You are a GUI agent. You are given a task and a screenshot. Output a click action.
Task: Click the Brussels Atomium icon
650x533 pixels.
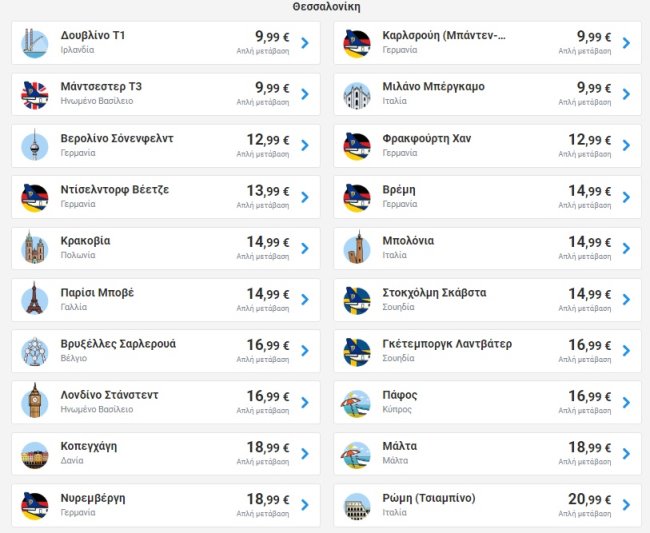(x=35, y=351)
